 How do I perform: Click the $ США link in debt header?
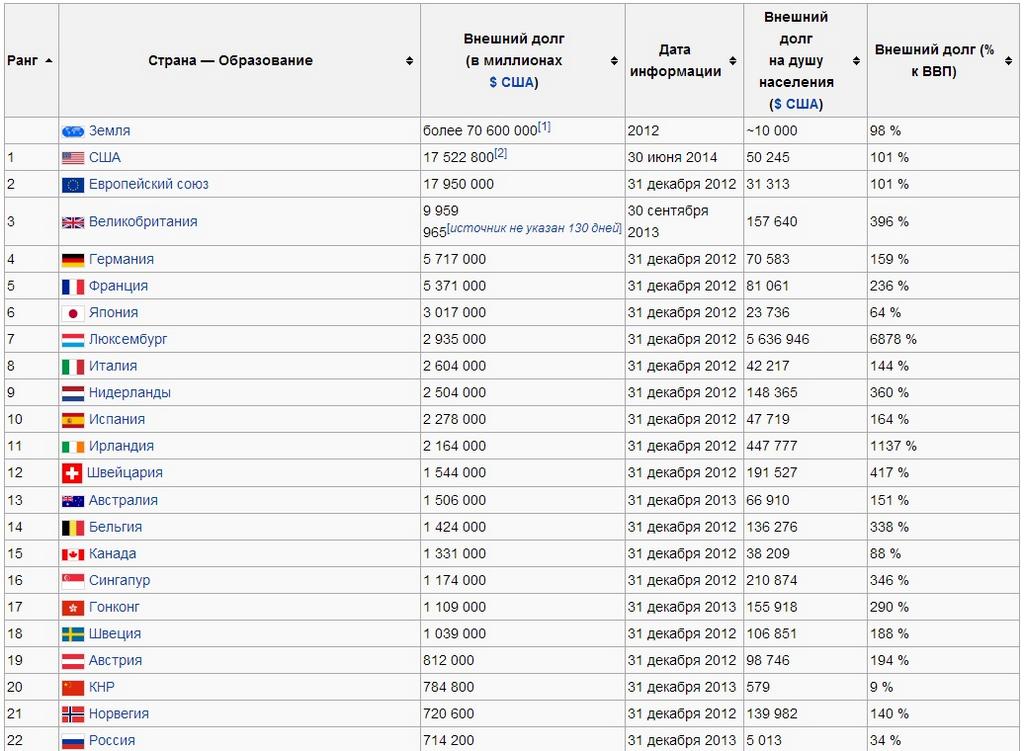pyautogui.click(x=513, y=82)
